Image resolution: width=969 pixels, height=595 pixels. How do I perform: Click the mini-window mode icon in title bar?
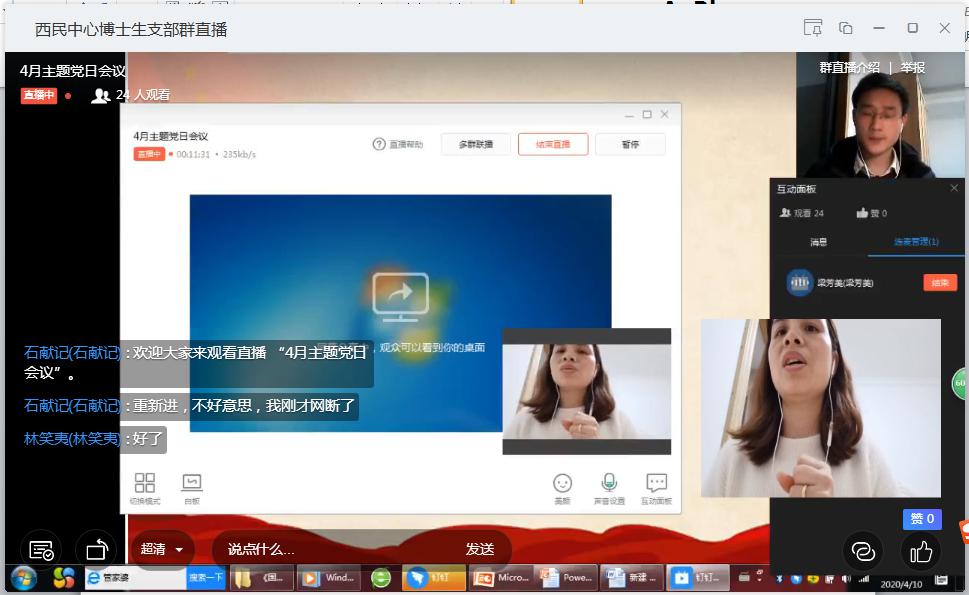point(846,28)
